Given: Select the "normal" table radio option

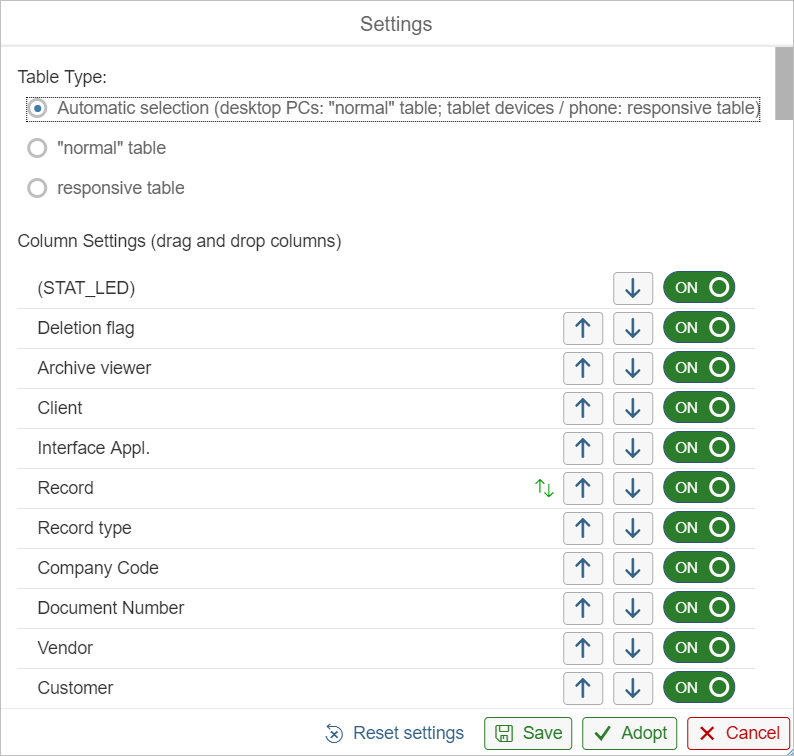Looking at the screenshot, I should tap(38, 148).
